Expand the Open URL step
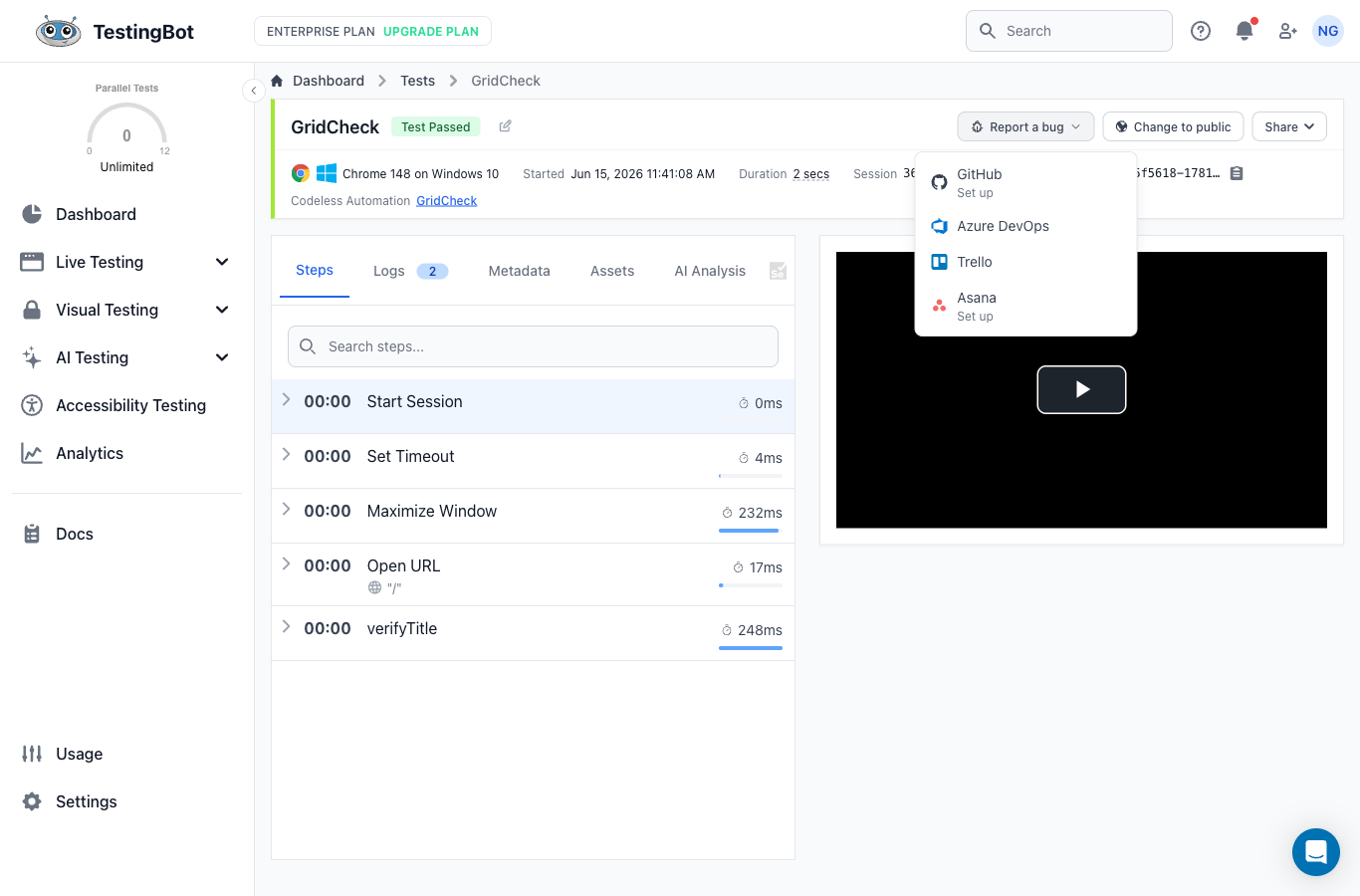1360x896 pixels. pos(286,564)
